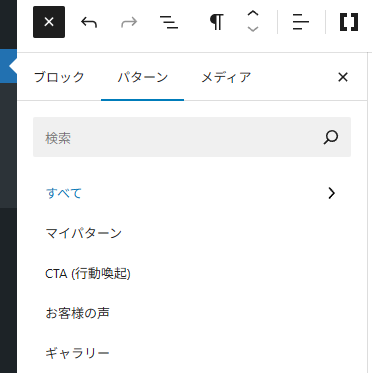The image size is (372, 373).
Task: Click the magnifying glass search icon
Action: click(x=331, y=137)
